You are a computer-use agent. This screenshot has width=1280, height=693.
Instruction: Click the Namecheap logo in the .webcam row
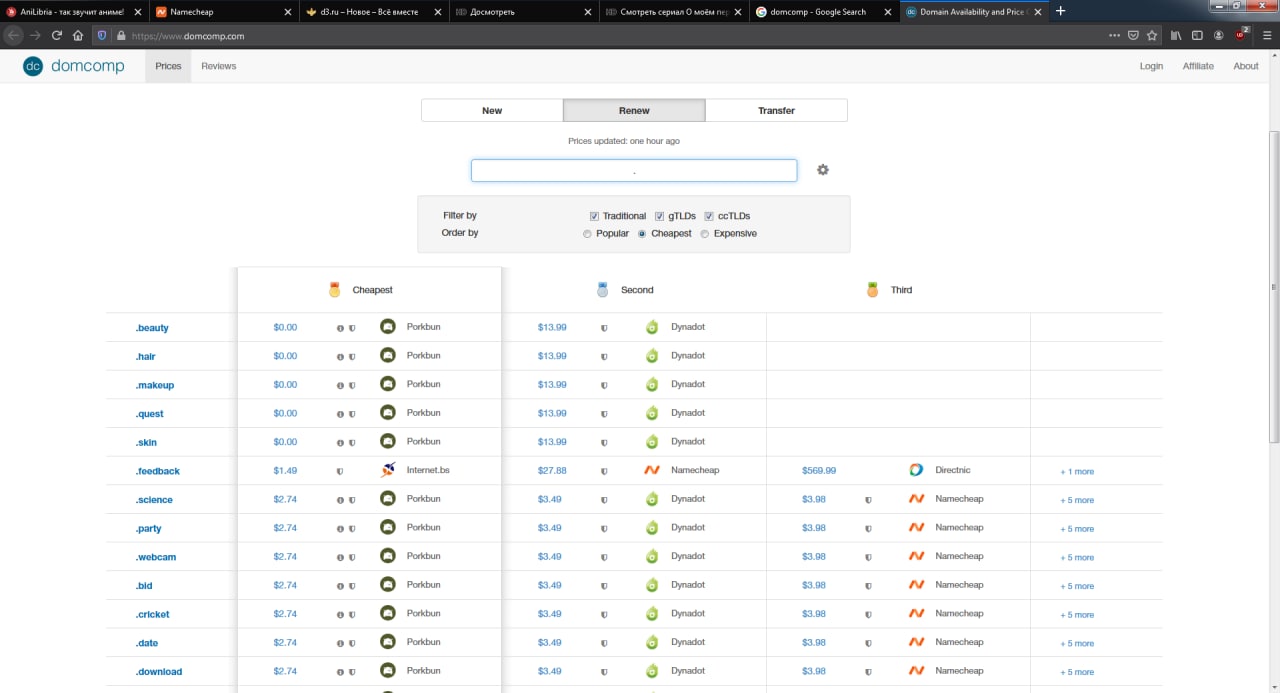tap(916, 556)
